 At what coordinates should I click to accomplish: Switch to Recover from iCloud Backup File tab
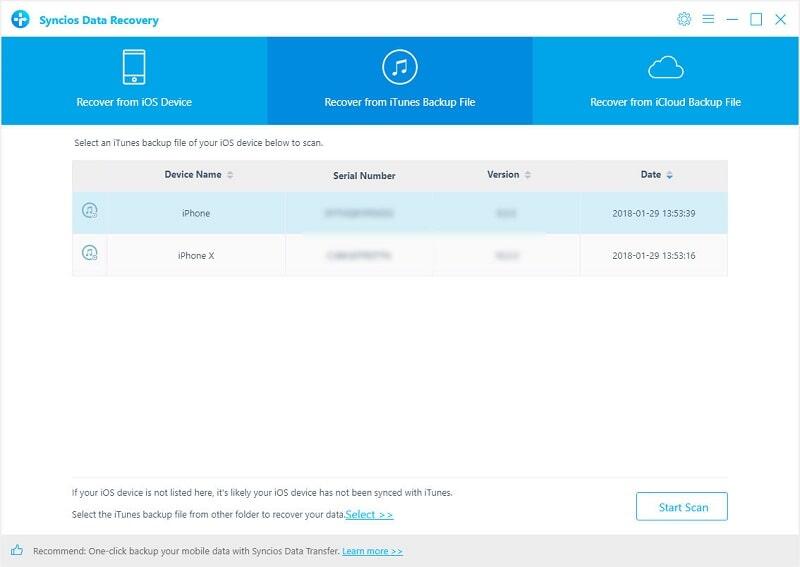click(665, 101)
